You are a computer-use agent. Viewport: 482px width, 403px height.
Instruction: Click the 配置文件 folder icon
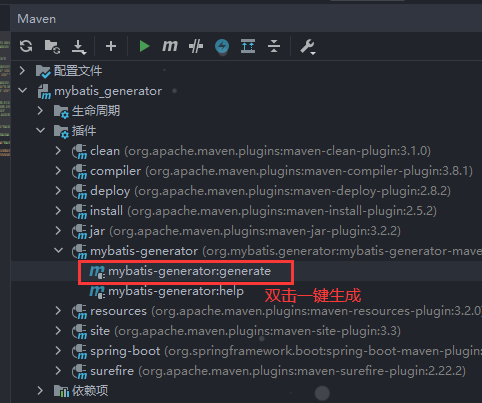pyautogui.click(x=43, y=71)
